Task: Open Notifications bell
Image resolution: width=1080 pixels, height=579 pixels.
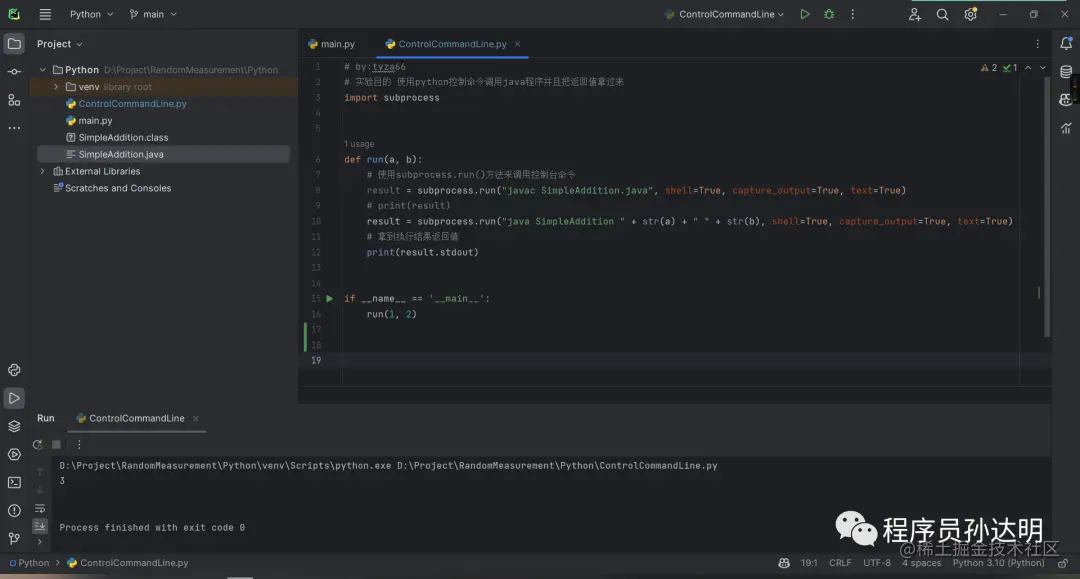Action: [x=1066, y=43]
